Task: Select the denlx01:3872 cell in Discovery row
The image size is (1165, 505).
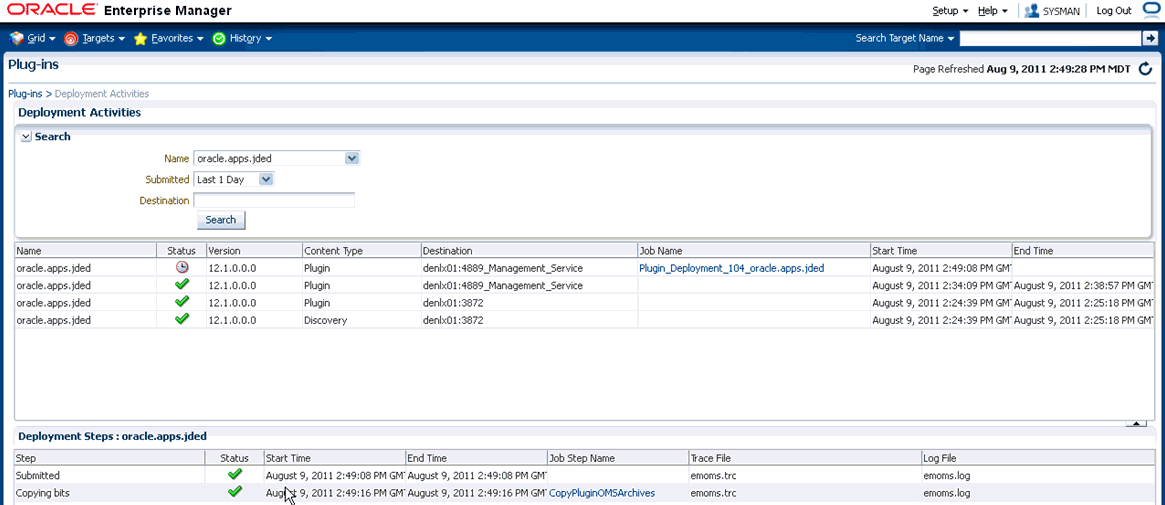Action: pos(529,321)
